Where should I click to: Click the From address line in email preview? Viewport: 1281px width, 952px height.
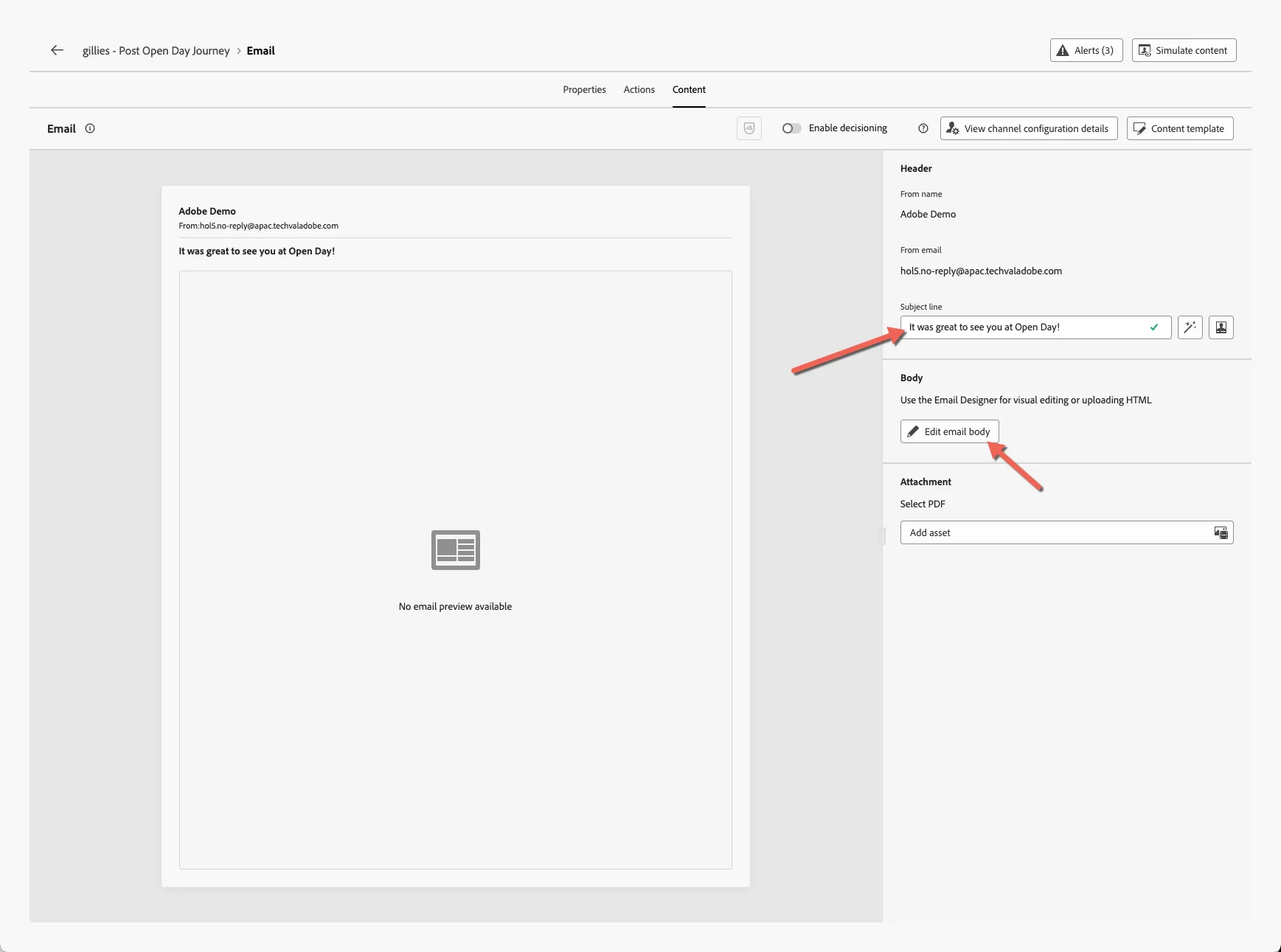click(258, 226)
